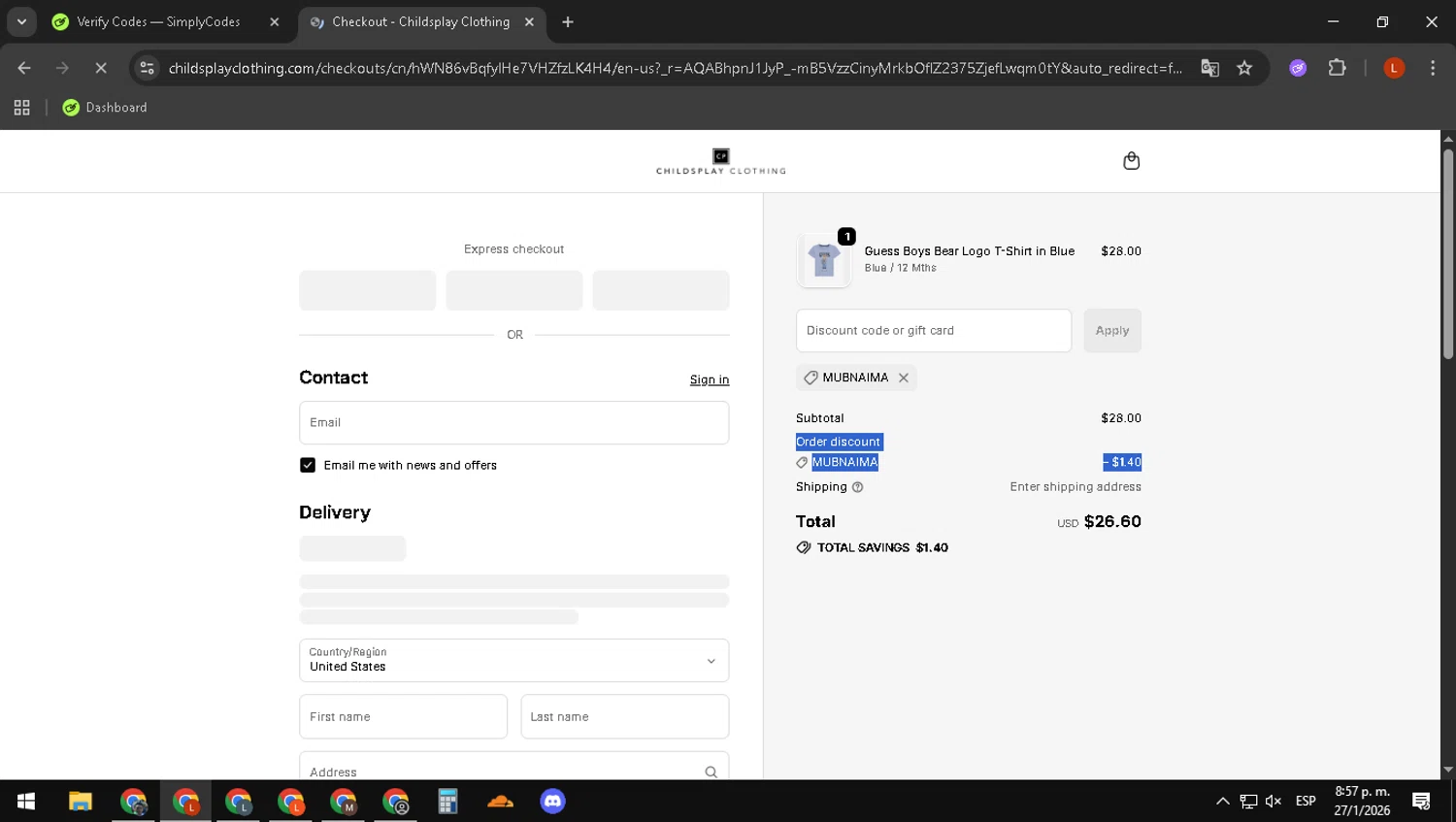Viewport: 1456px width, 822px height.
Task: Click the product name Guess Boys Bear Logo T-Shirt
Action: pyautogui.click(x=970, y=251)
